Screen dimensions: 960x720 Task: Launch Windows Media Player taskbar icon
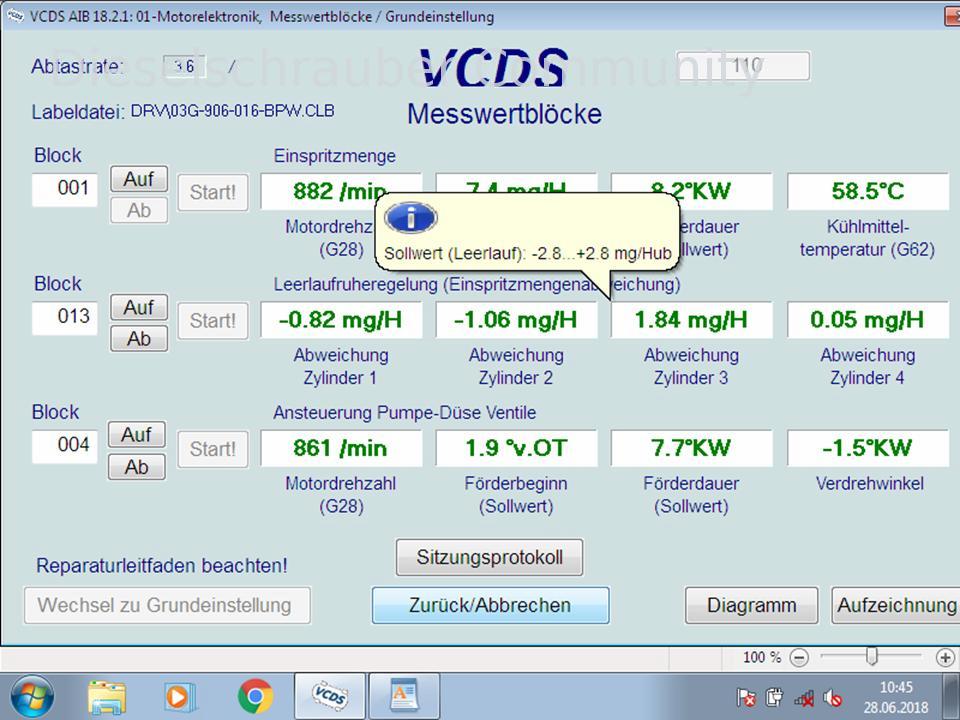180,697
